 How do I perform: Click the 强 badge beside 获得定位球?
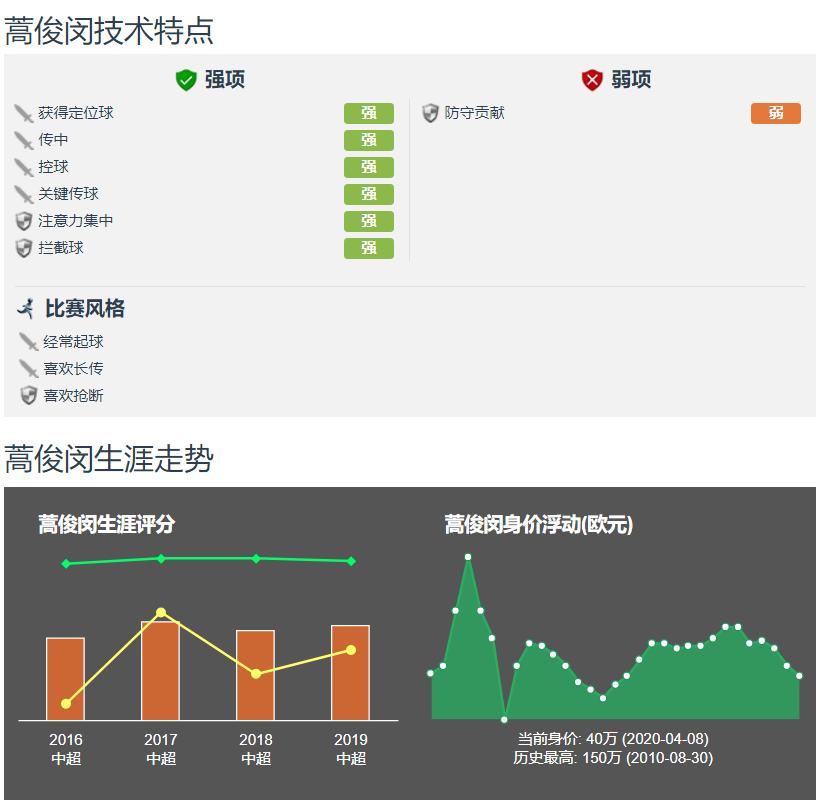pyautogui.click(x=368, y=113)
